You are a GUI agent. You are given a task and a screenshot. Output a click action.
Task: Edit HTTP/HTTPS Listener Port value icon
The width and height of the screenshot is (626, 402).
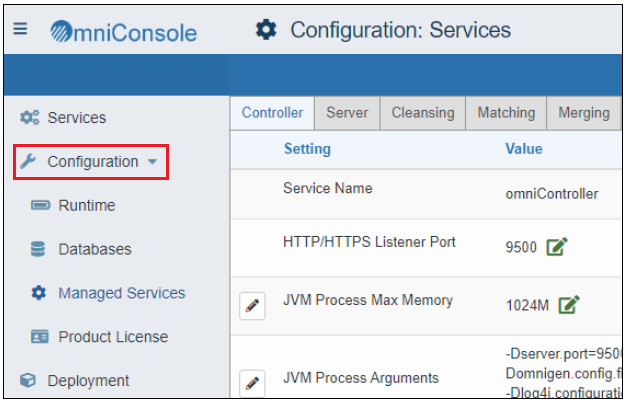557,246
